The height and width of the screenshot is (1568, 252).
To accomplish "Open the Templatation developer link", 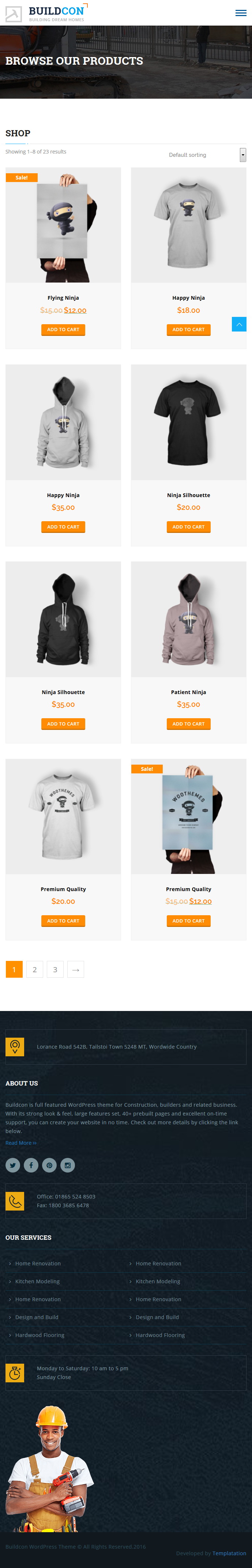I will (x=229, y=1553).
